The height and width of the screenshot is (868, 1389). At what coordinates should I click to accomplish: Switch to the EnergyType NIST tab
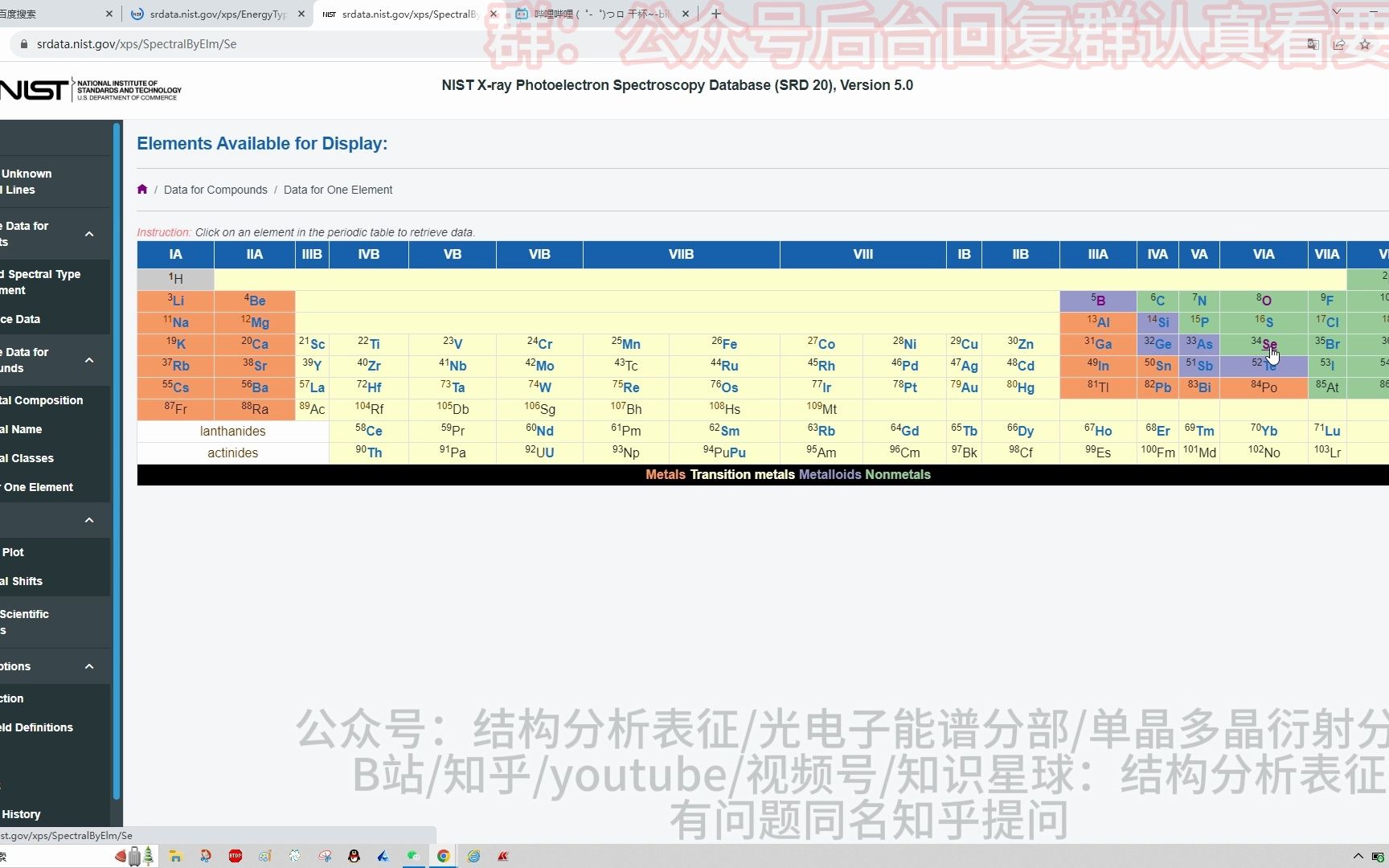click(x=217, y=14)
